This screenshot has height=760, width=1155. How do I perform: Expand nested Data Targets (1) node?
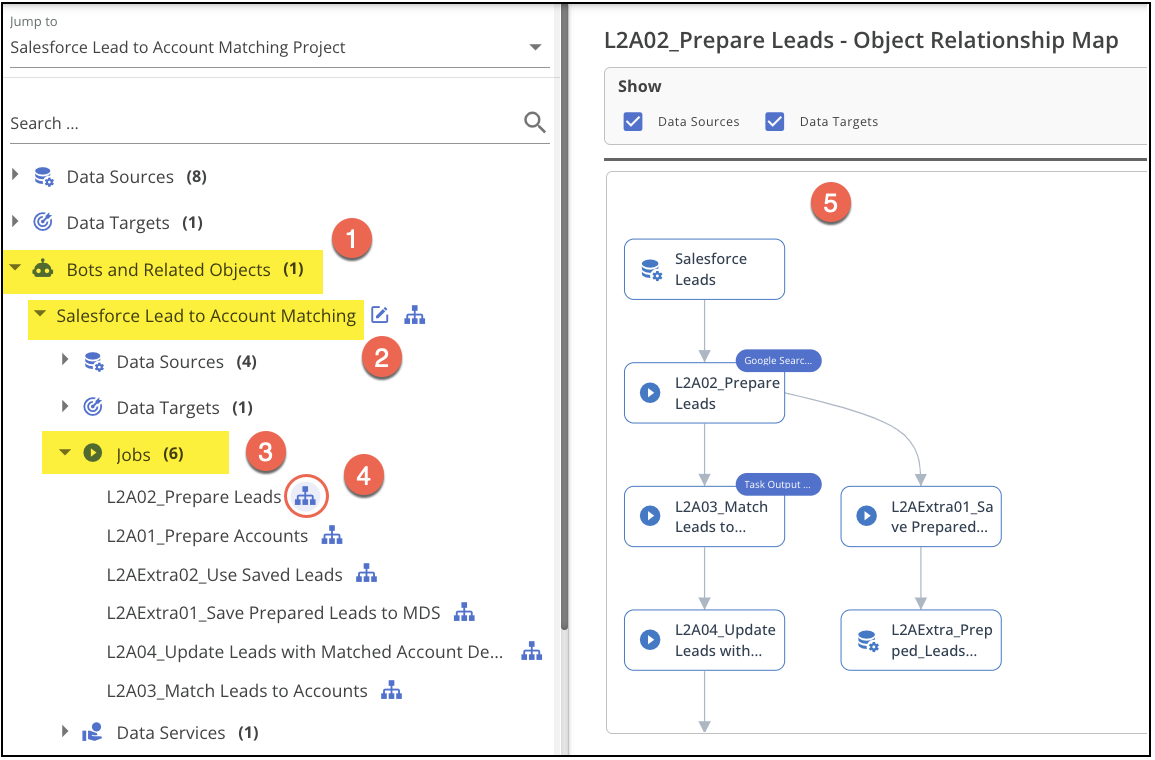[66, 407]
